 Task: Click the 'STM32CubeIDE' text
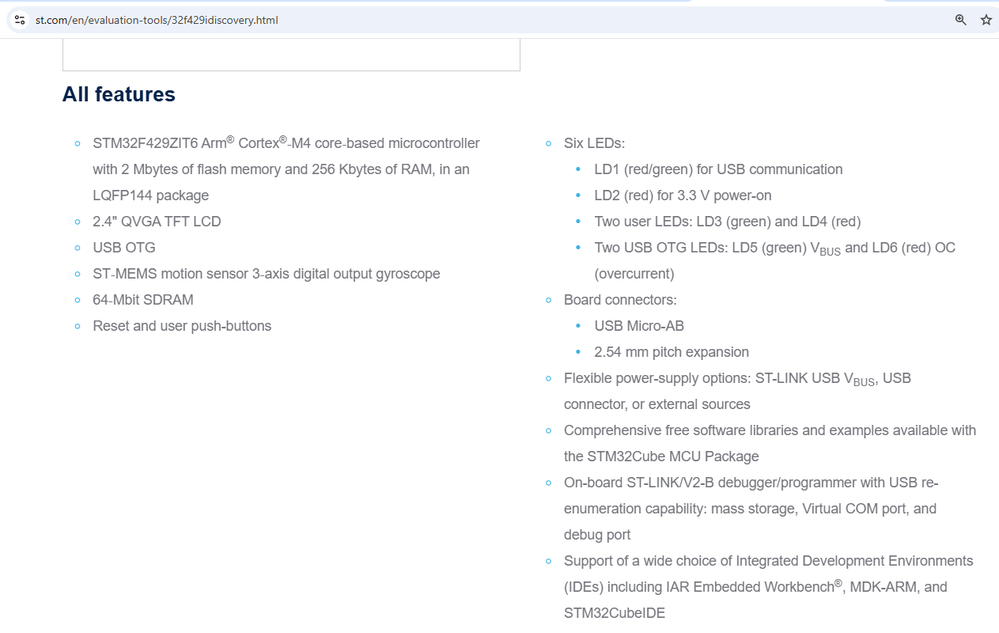pyautogui.click(x=614, y=613)
